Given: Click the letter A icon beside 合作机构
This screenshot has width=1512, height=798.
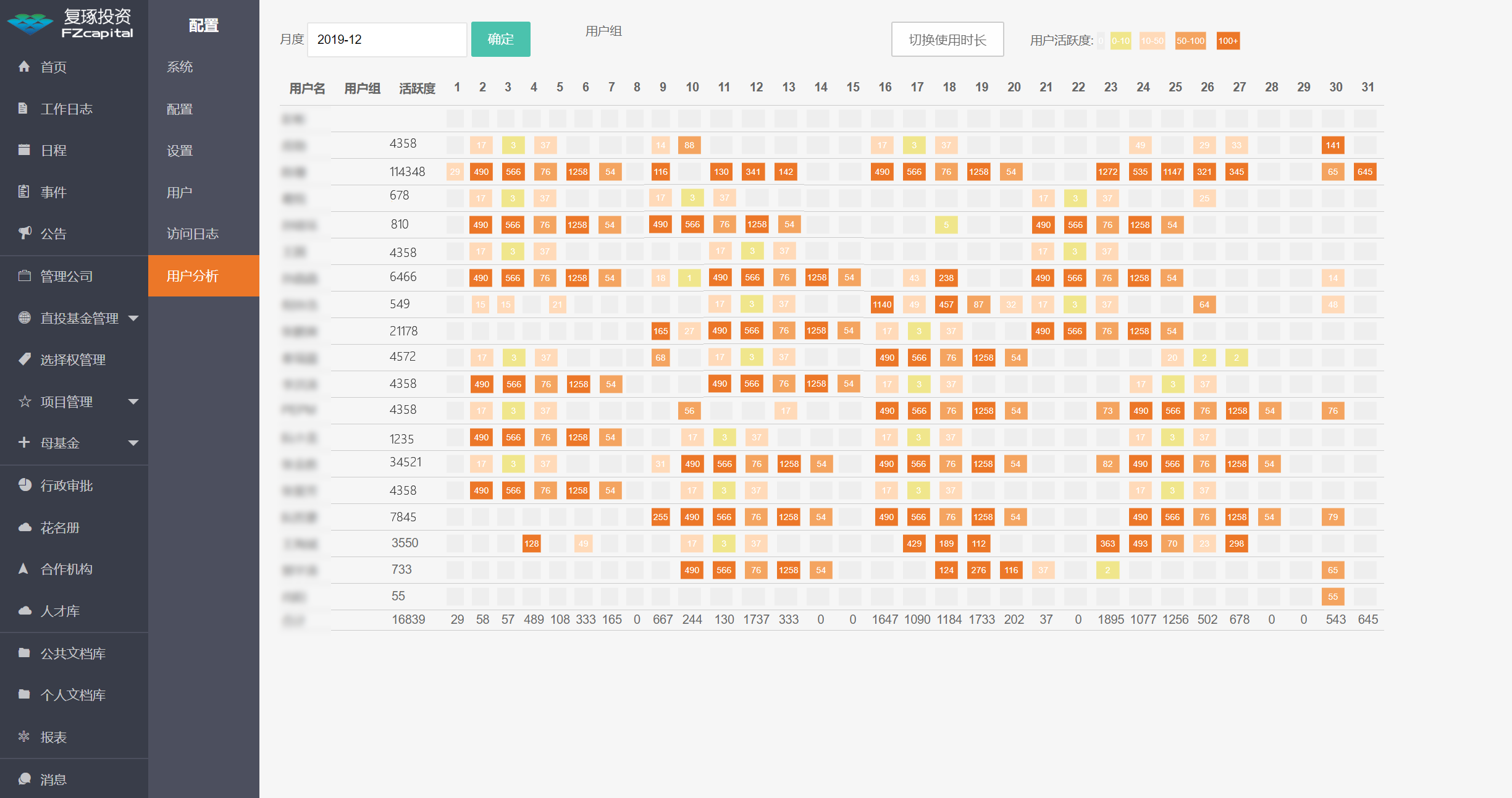Looking at the screenshot, I should click(23, 568).
